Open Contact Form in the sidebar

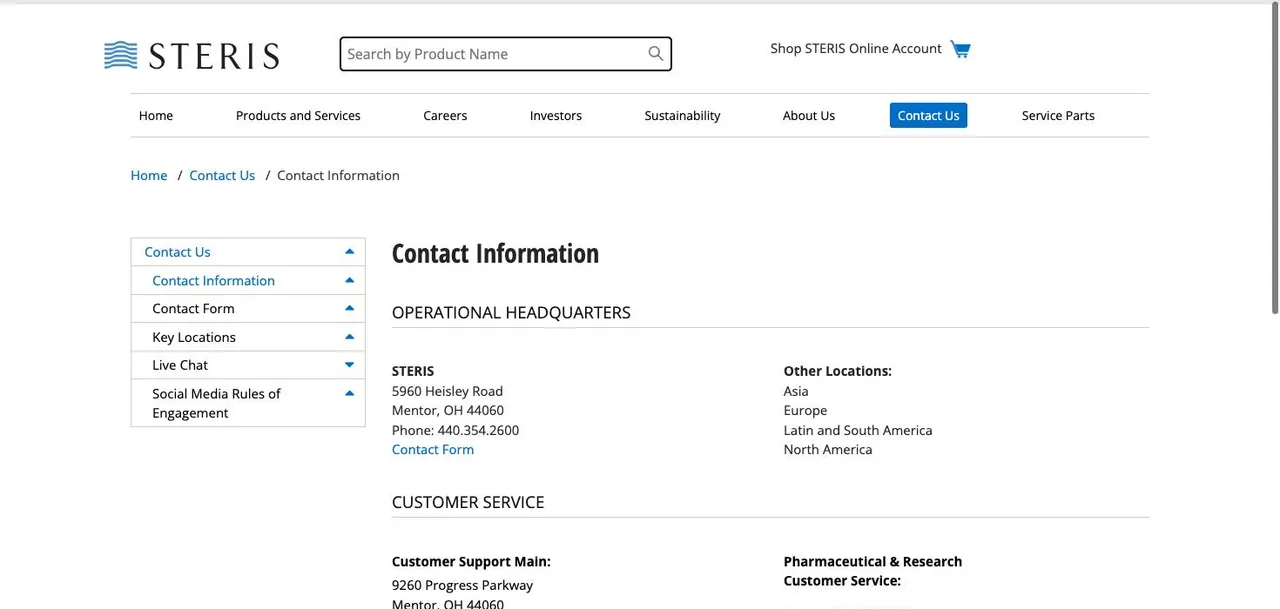point(193,308)
